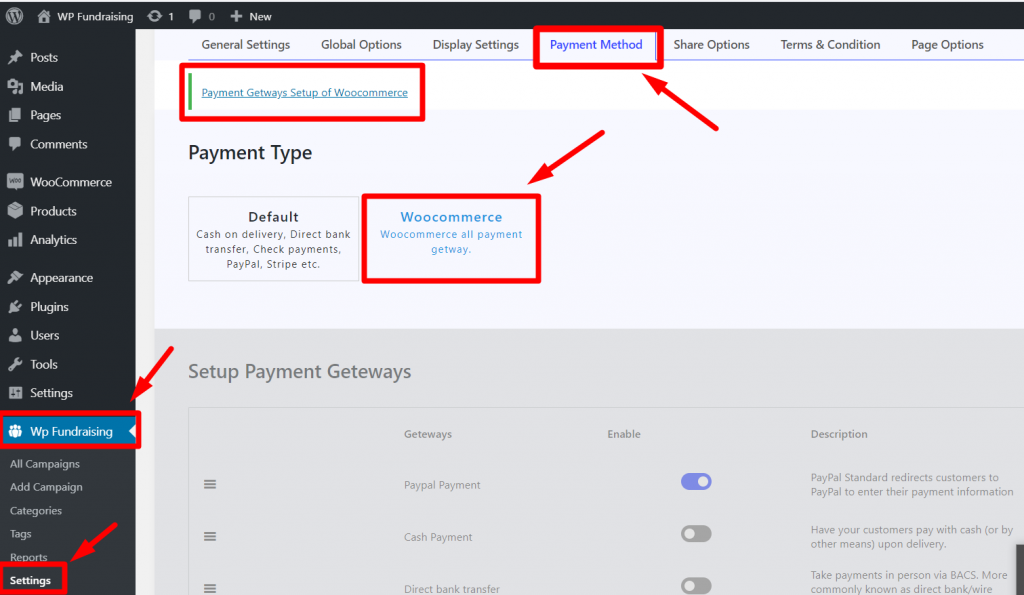Open the WP Fundraising site name link
Viewport: 1024px width, 595px height.
95,16
